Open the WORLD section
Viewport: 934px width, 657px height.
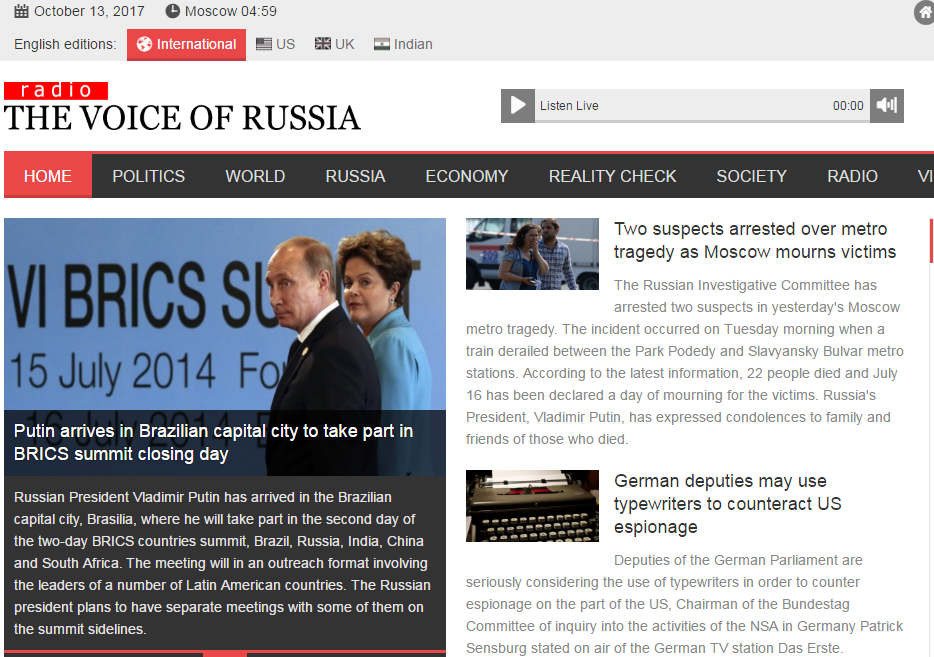click(x=255, y=176)
